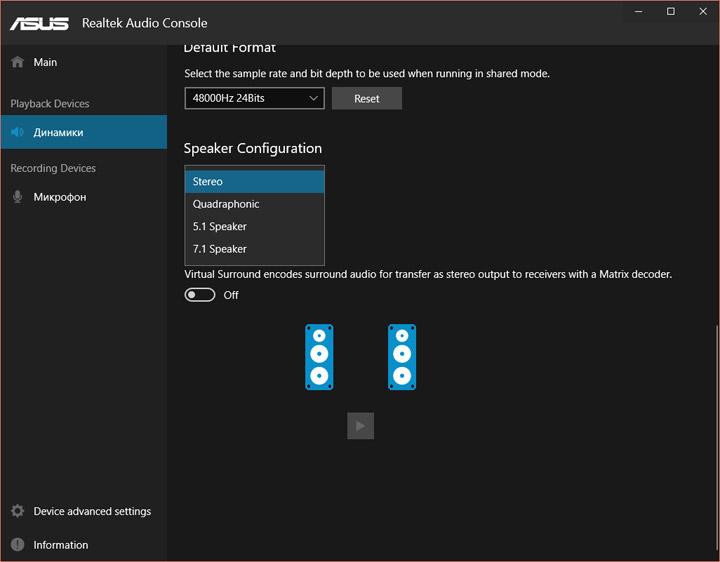Play the speaker test sound
The height and width of the screenshot is (562, 720).
[x=360, y=426]
